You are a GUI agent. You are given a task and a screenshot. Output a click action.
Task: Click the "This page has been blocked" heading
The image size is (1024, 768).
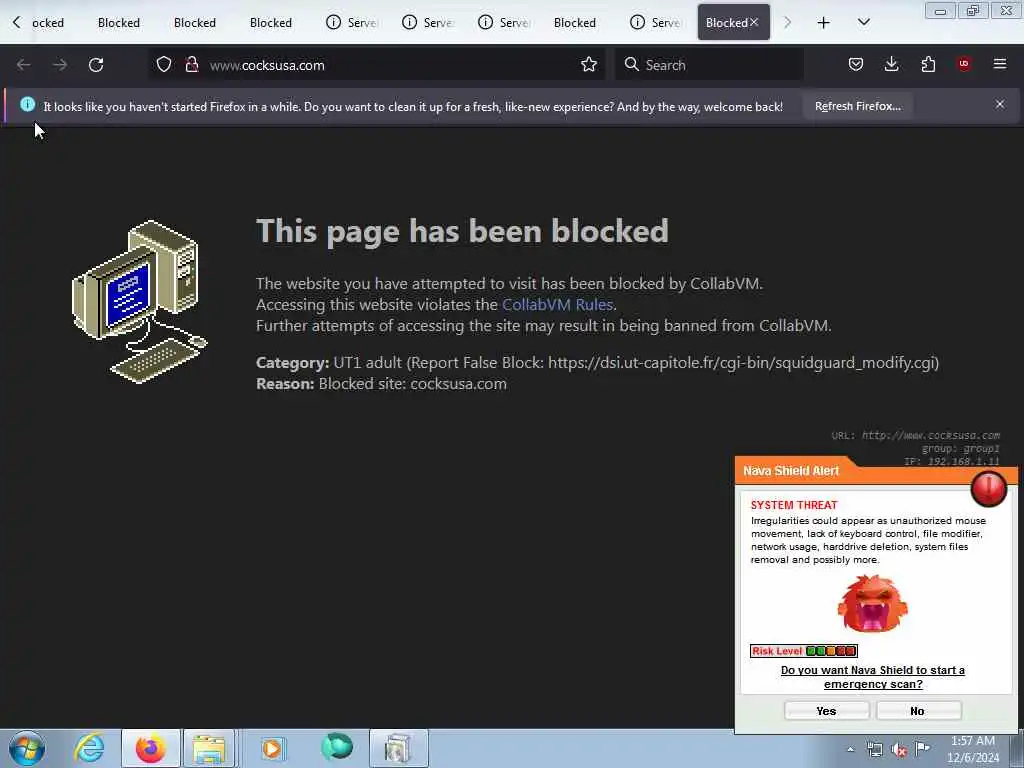click(462, 231)
